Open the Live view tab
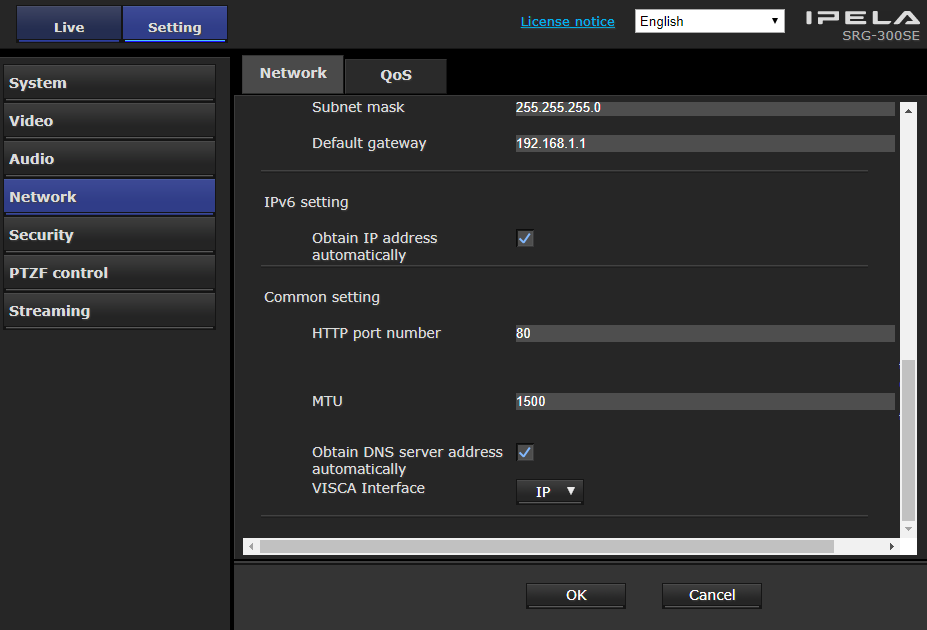Viewport: 927px width, 630px height. 69,27
